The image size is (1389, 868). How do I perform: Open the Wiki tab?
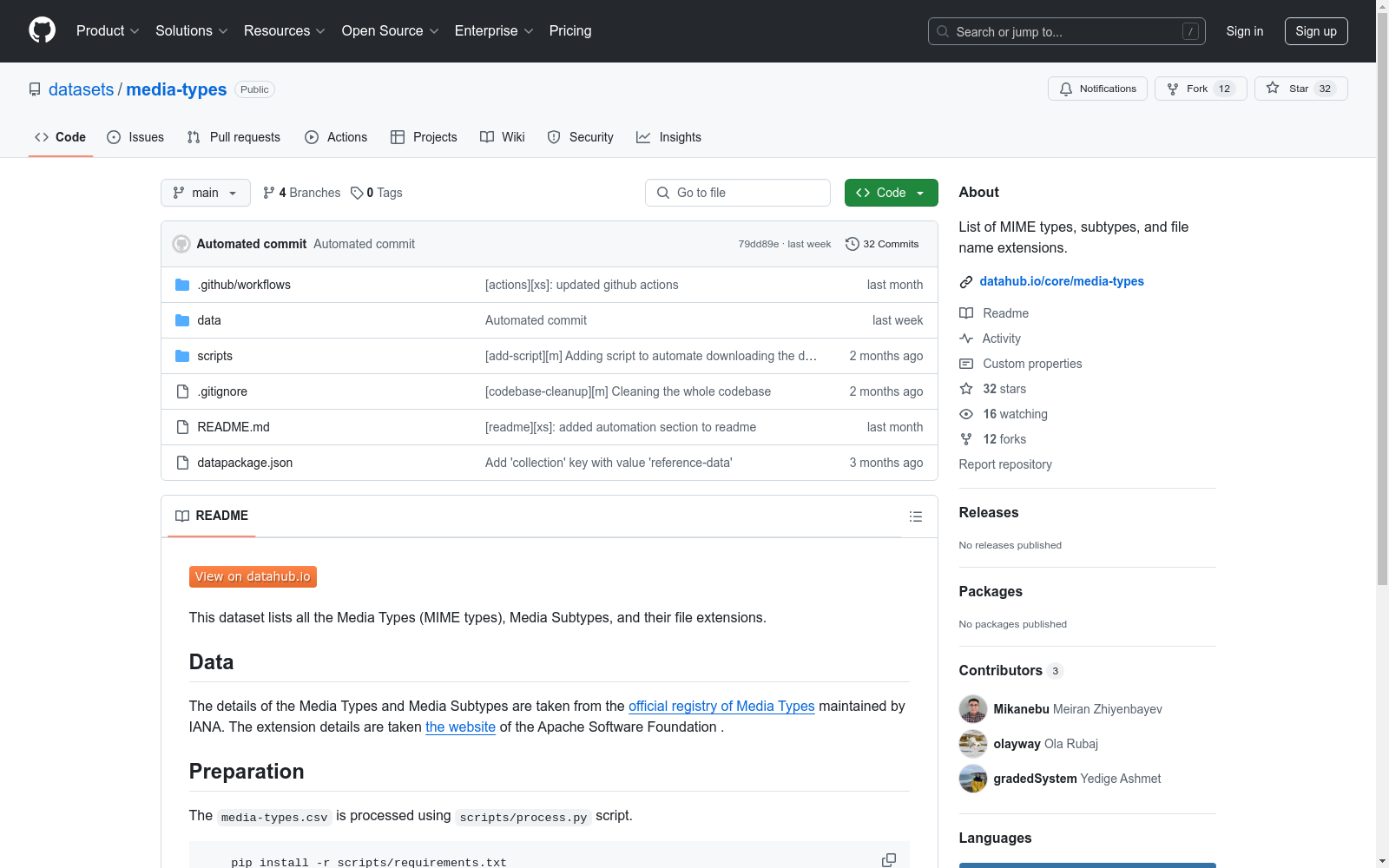[x=503, y=137]
